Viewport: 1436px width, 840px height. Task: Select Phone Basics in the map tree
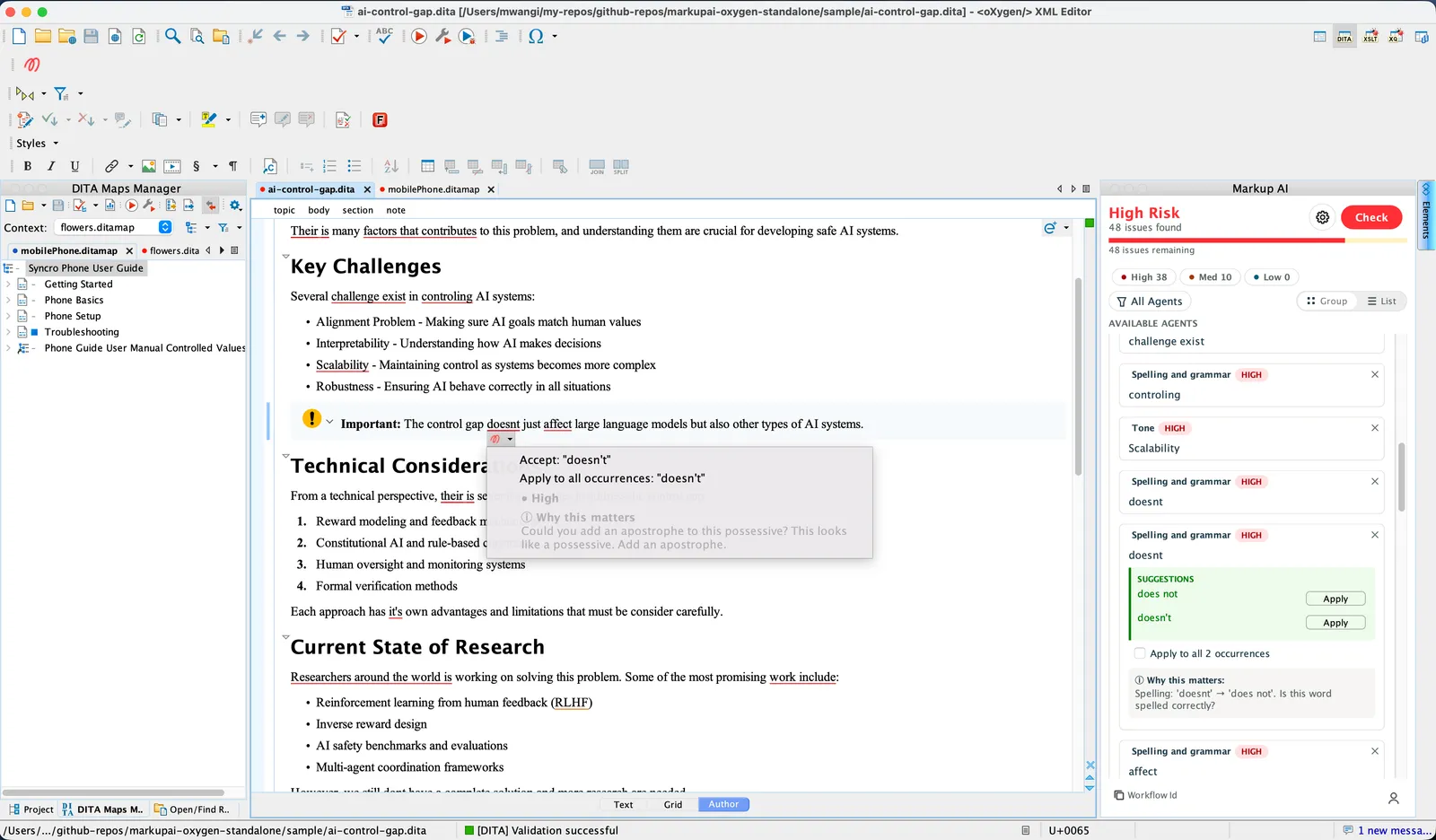tap(74, 301)
